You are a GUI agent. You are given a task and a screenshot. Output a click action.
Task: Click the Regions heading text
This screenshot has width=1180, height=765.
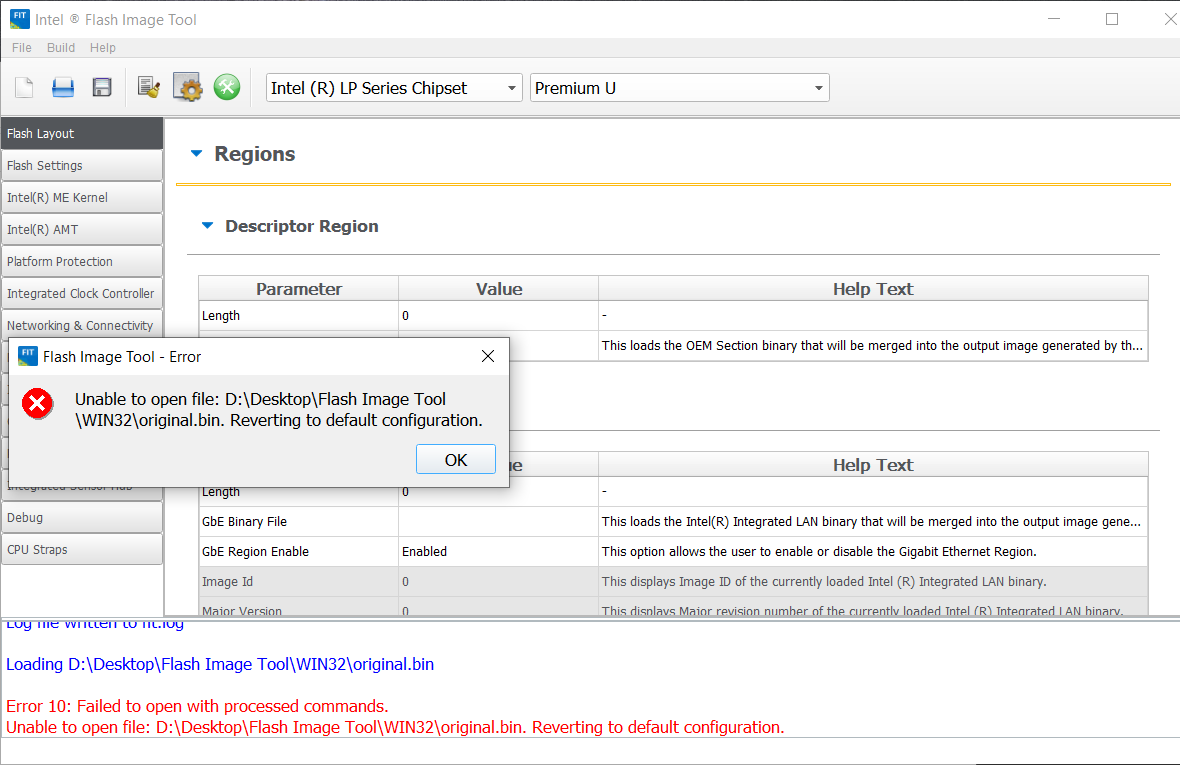254,153
